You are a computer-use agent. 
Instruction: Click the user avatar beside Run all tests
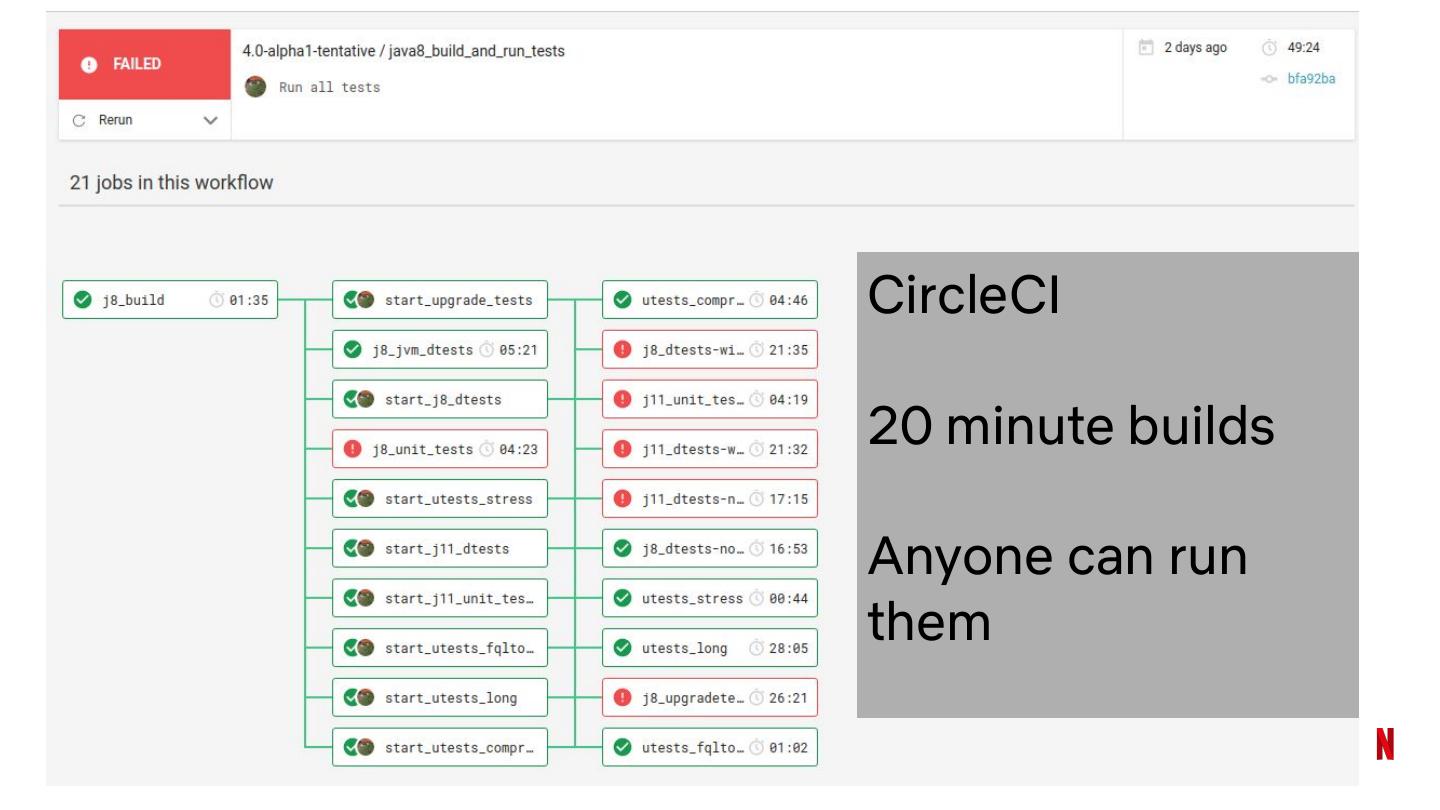coord(256,87)
